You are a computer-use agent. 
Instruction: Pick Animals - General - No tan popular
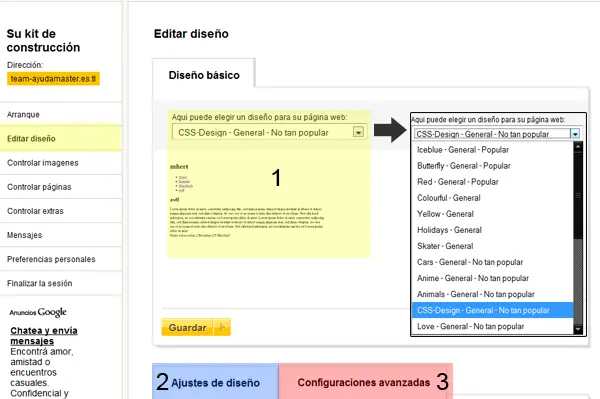tap(492, 294)
